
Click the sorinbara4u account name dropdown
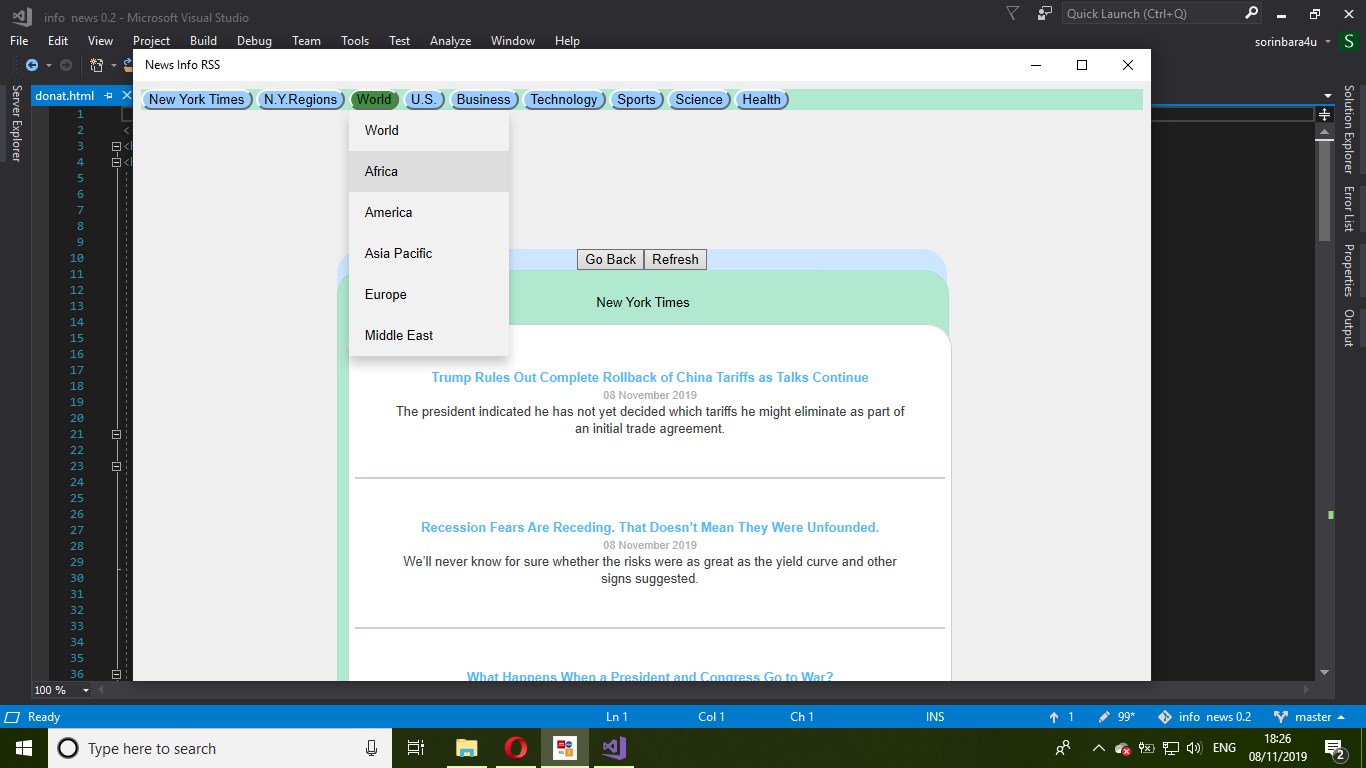click(1293, 42)
